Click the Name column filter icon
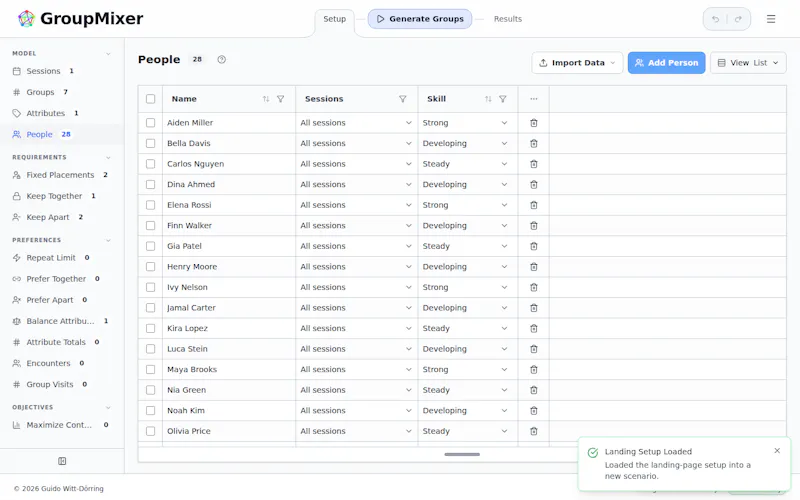This screenshot has width=800, height=500. [x=281, y=99]
